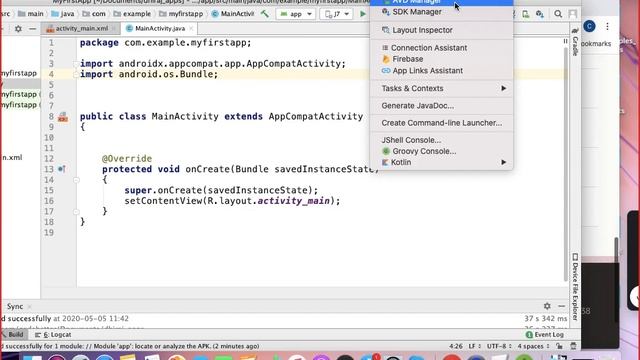Choose Create Command-line Launcher...
The image size is (640, 360).
pos(441,123)
